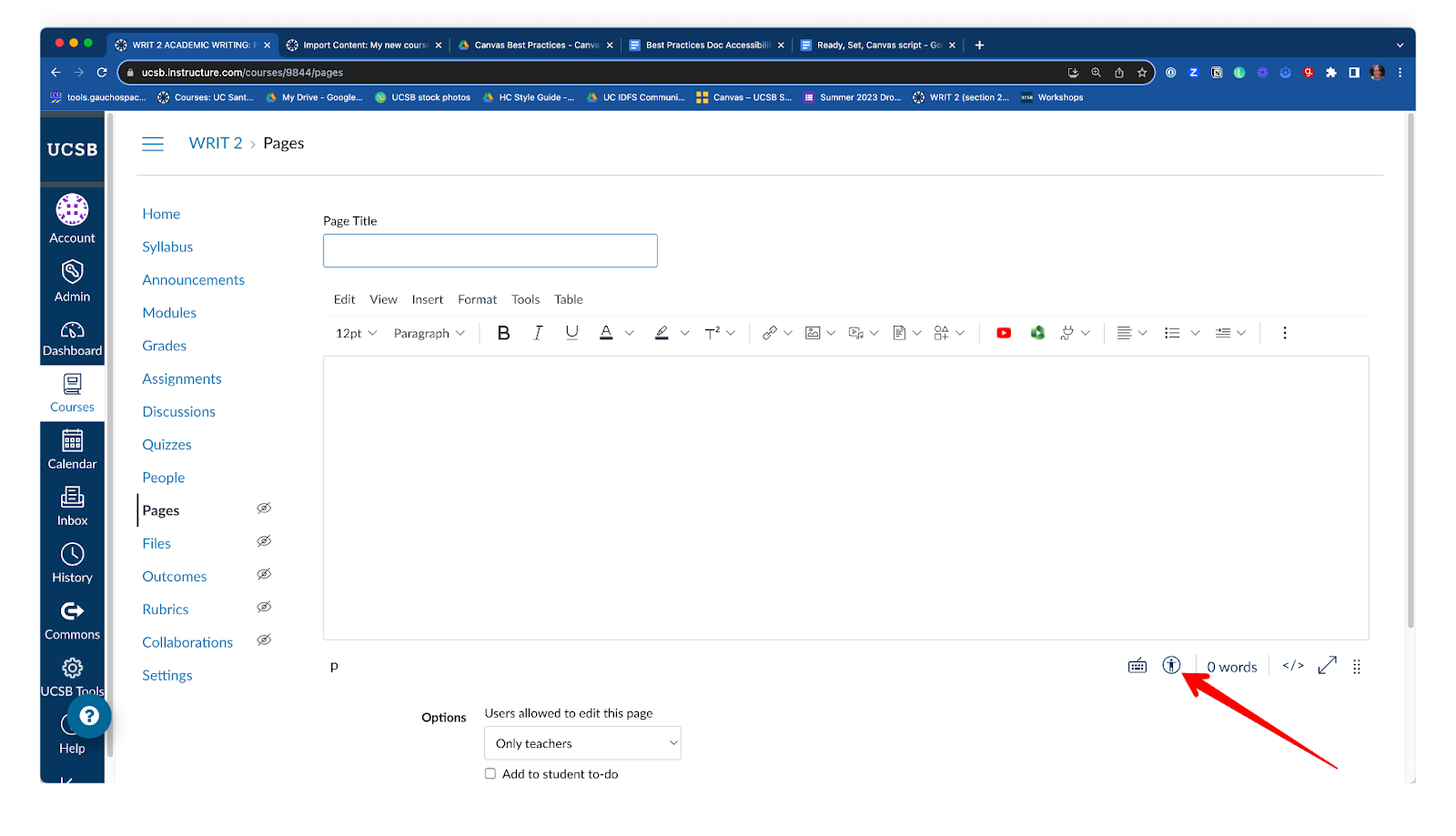Go to Assignments in course navigation
The image size is (1456, 836).
[x=182, y=379]
